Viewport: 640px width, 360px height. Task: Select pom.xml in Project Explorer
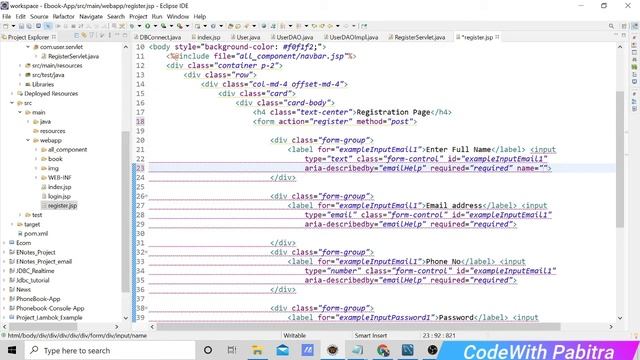tap(36, 233)
